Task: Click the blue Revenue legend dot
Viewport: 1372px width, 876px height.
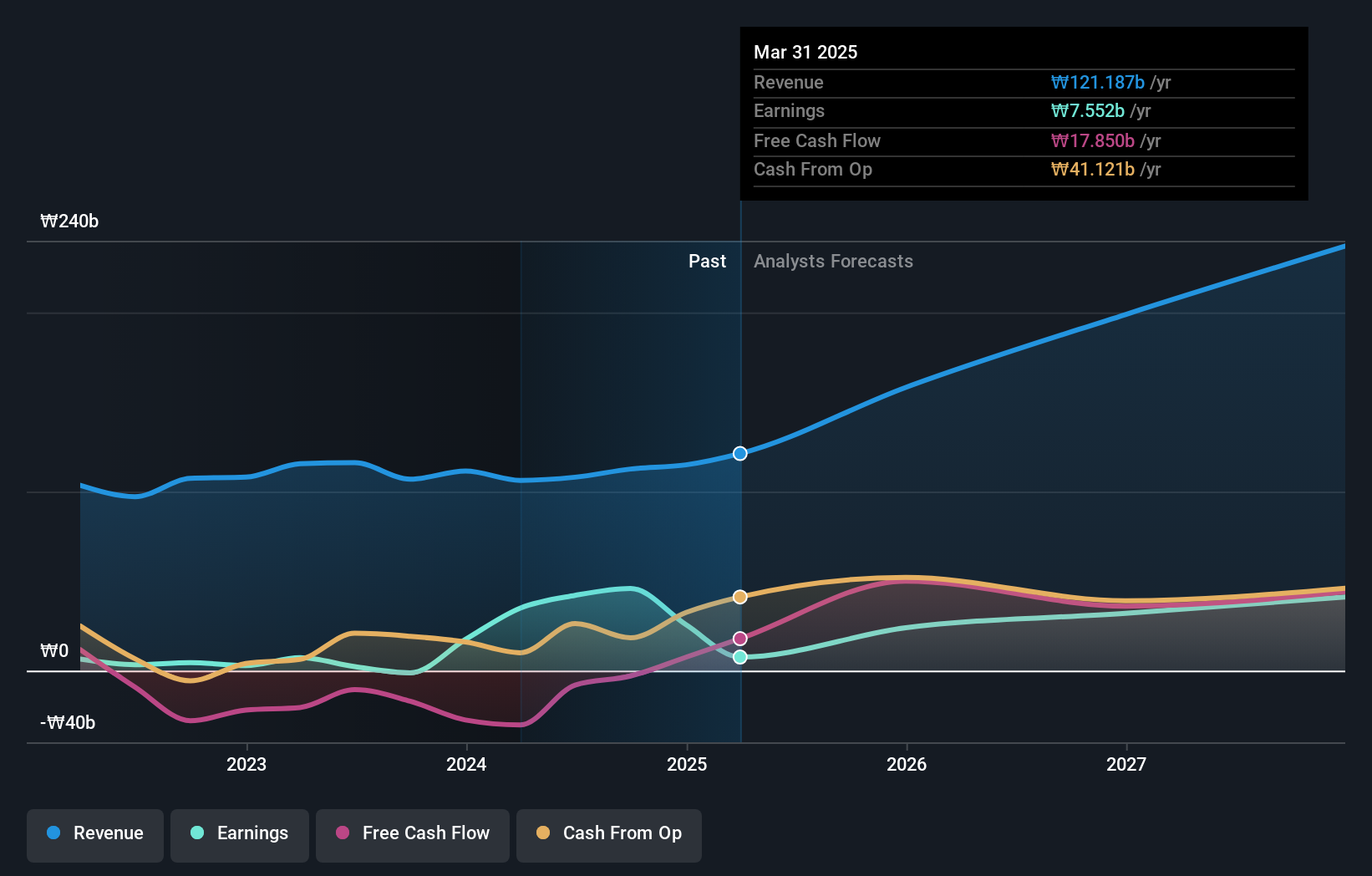Action: (53, 833)
